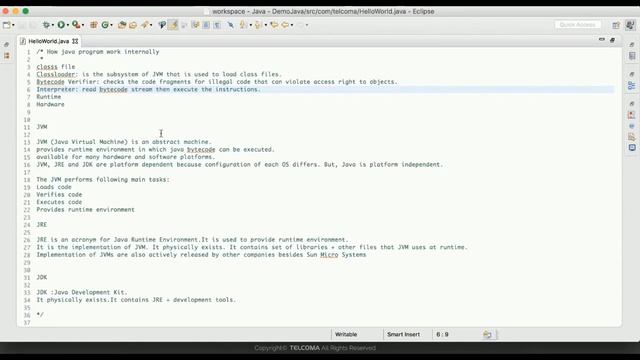Restore the top right minimized view stack
The height and width of the screenshot is (360, 640).
[632, 44]
